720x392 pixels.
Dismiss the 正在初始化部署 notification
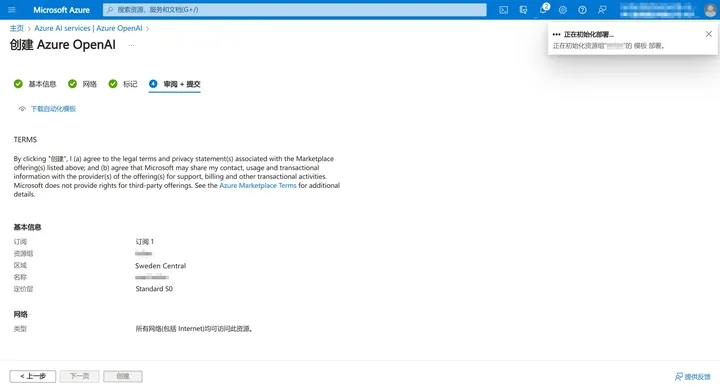coord(709,34)
